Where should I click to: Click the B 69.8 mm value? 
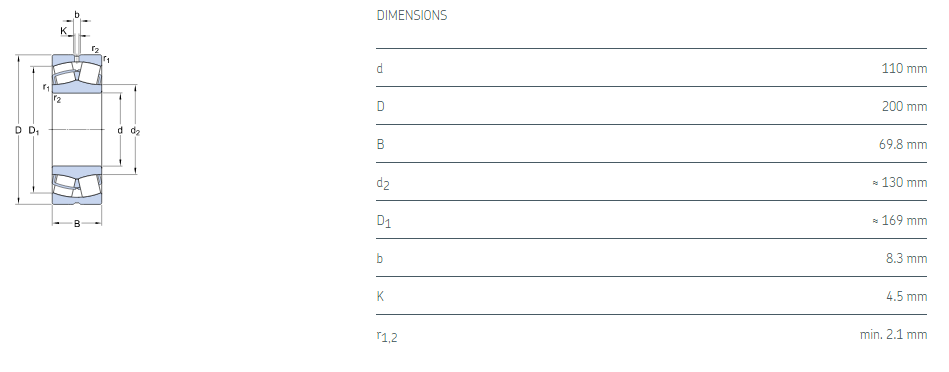pyautogui.click(x=902, y=145)
